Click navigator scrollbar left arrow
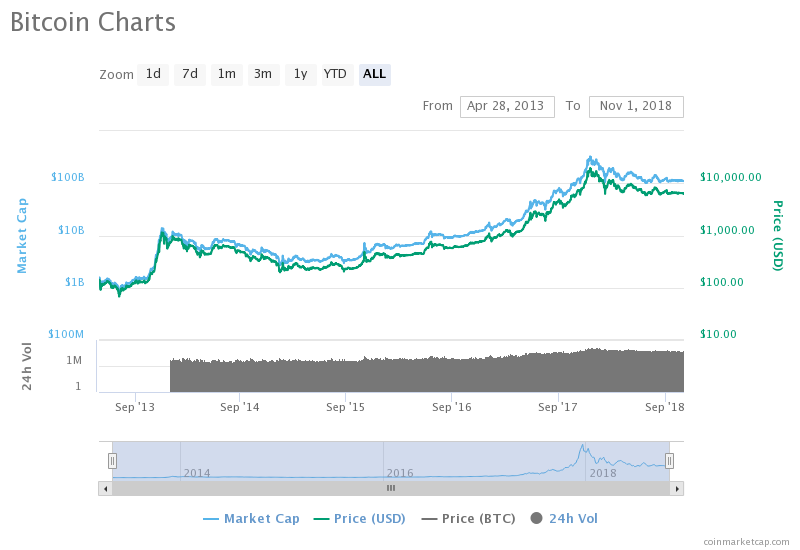 click(x=105, y=488)
